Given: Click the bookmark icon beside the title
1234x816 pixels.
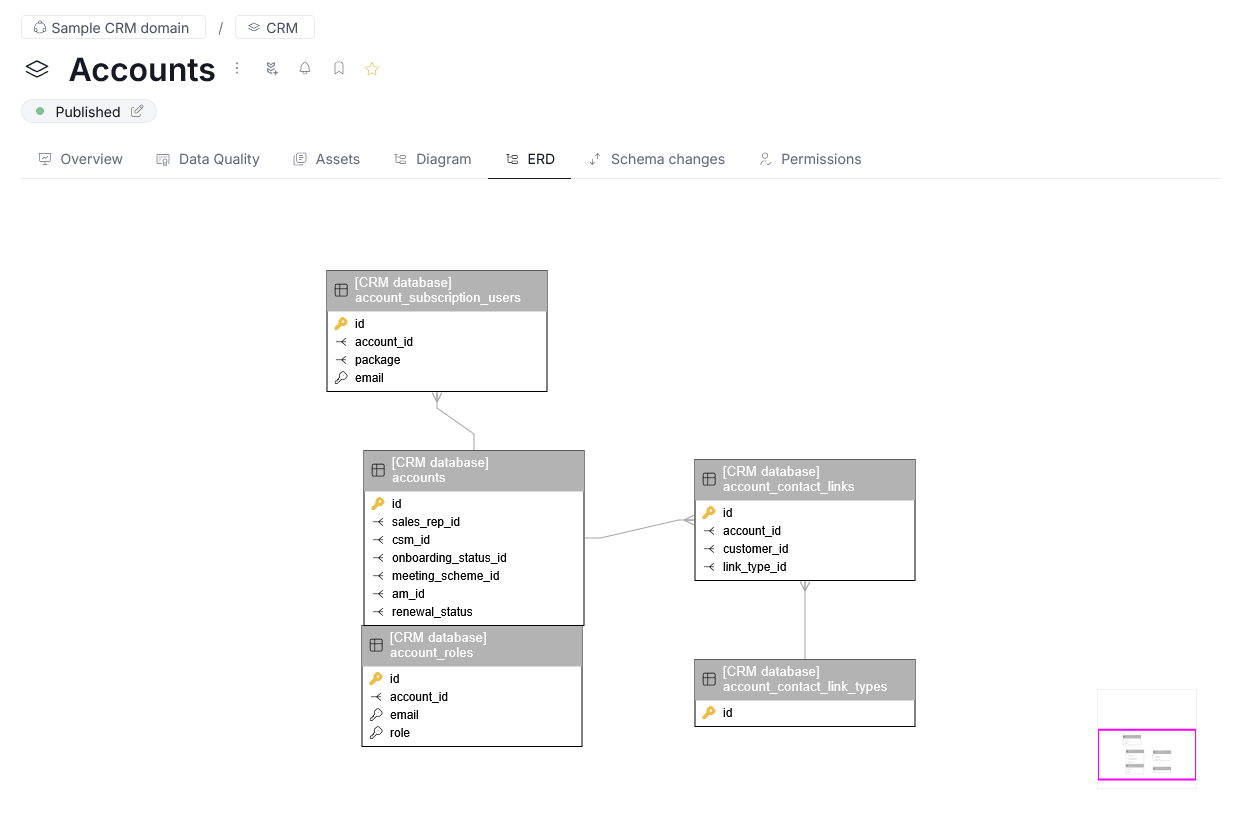Looking at the screenshot, I should click(339, 69).
